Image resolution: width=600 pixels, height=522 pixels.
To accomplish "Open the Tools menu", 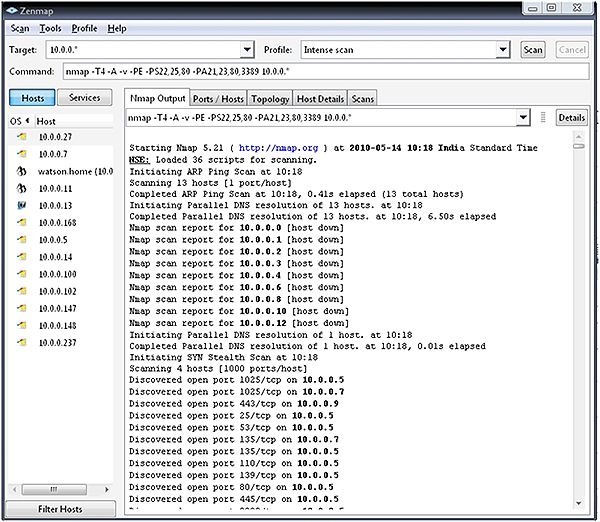I will tap(50, 28).
